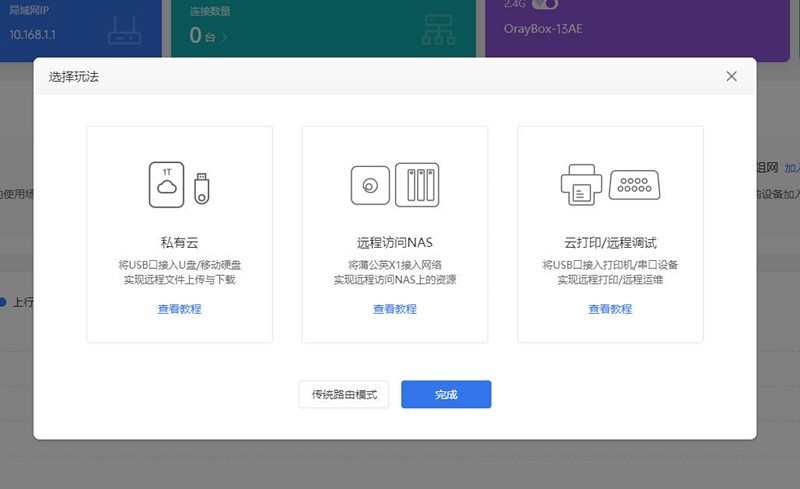The width and height of the screenshot is (800, 489).
Task: Close the 选择玩法 dialog
Action: coord(731,76)
